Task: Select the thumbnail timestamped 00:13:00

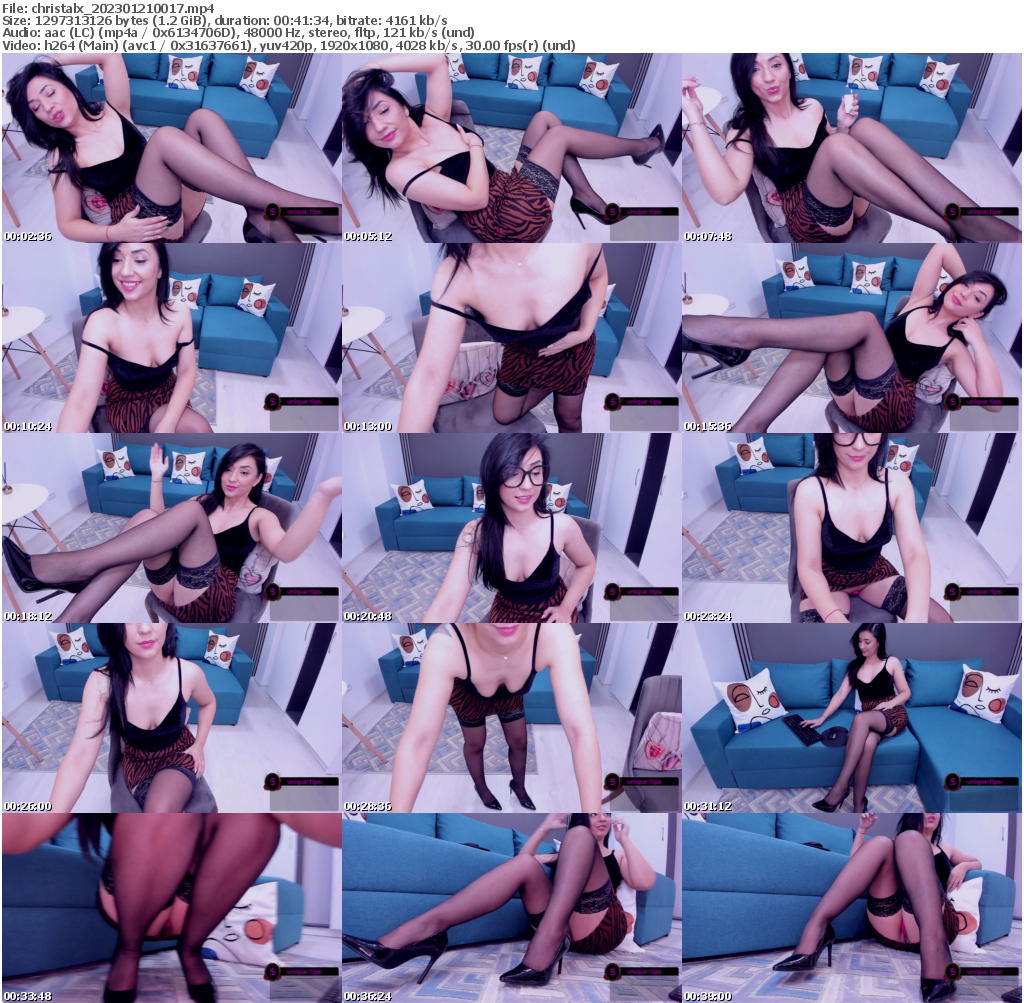Action: (511, 335)
